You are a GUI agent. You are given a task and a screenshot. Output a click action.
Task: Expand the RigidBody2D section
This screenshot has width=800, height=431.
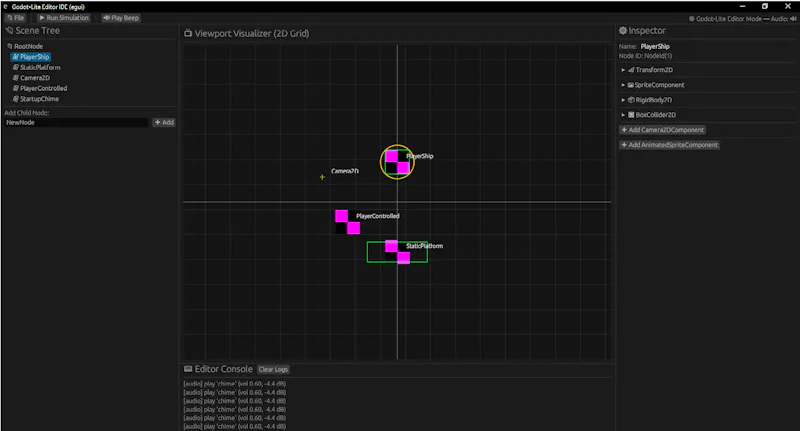623,100
